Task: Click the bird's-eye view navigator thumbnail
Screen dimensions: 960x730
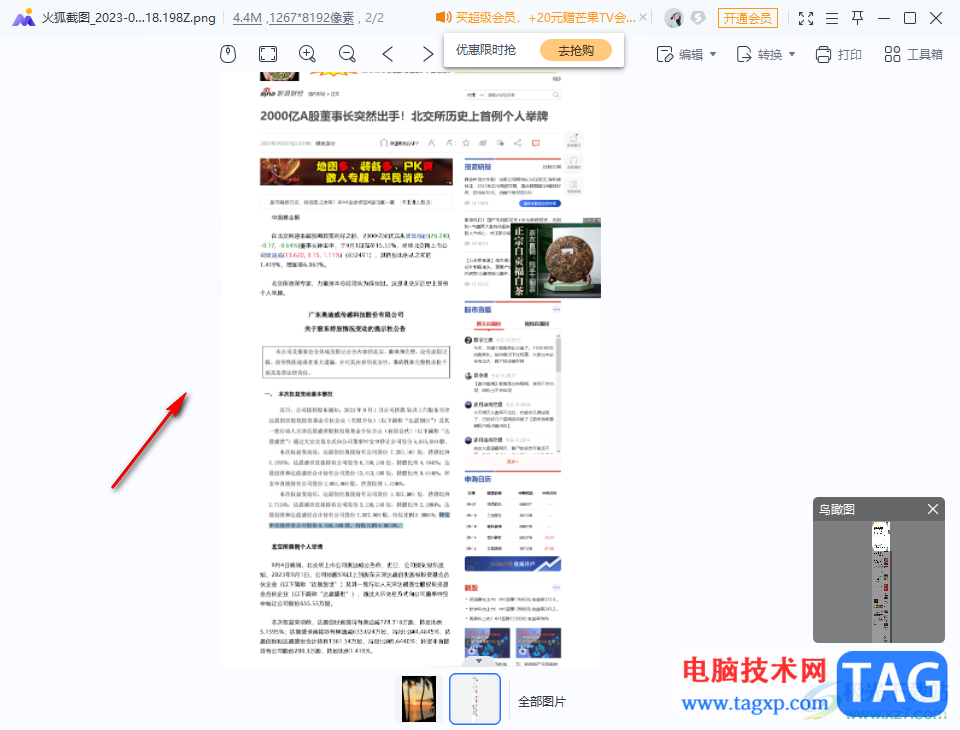Action: coord(881,582)
